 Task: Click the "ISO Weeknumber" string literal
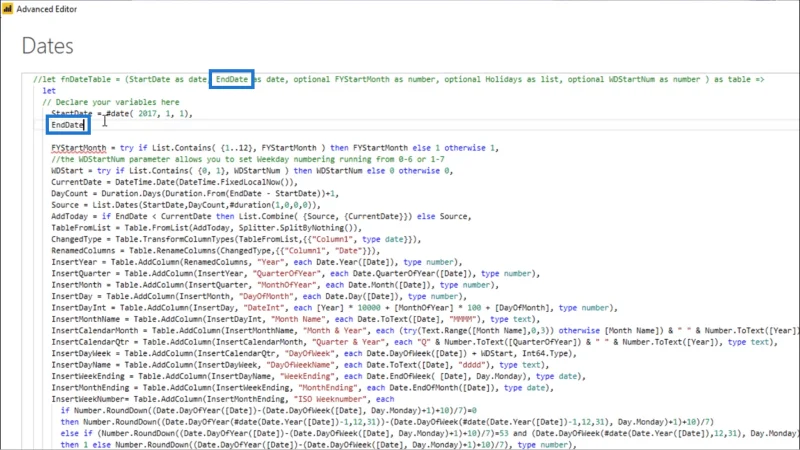tap(328, 399)
